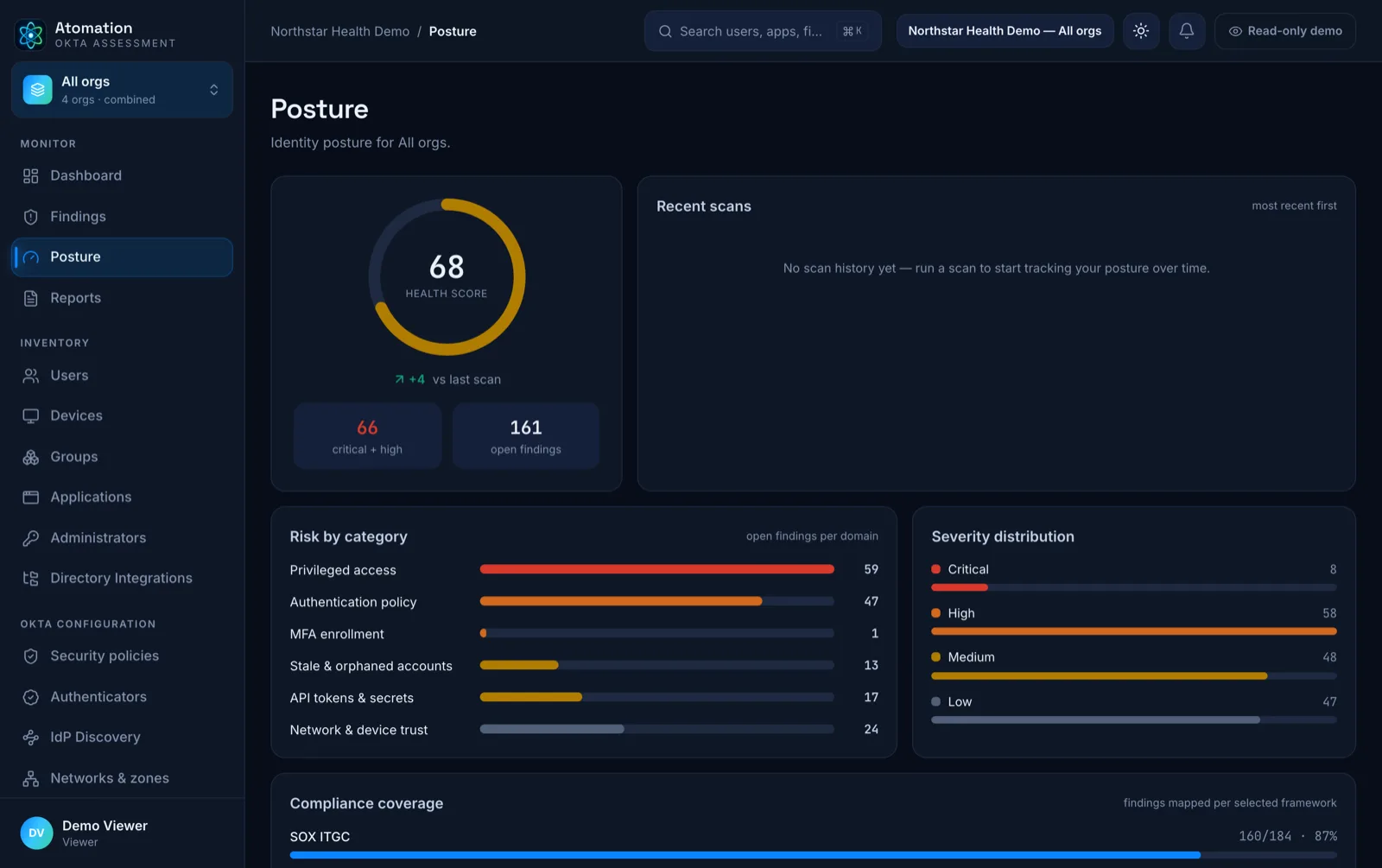Click the 160/184 · 87% value
The image size is (1382, 868).
point(1288,836)
